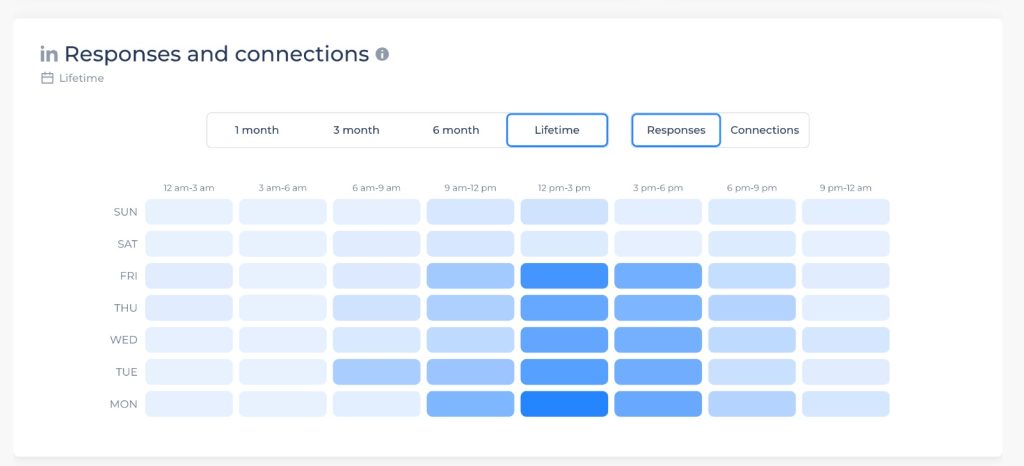Click the THU row label

126,308
